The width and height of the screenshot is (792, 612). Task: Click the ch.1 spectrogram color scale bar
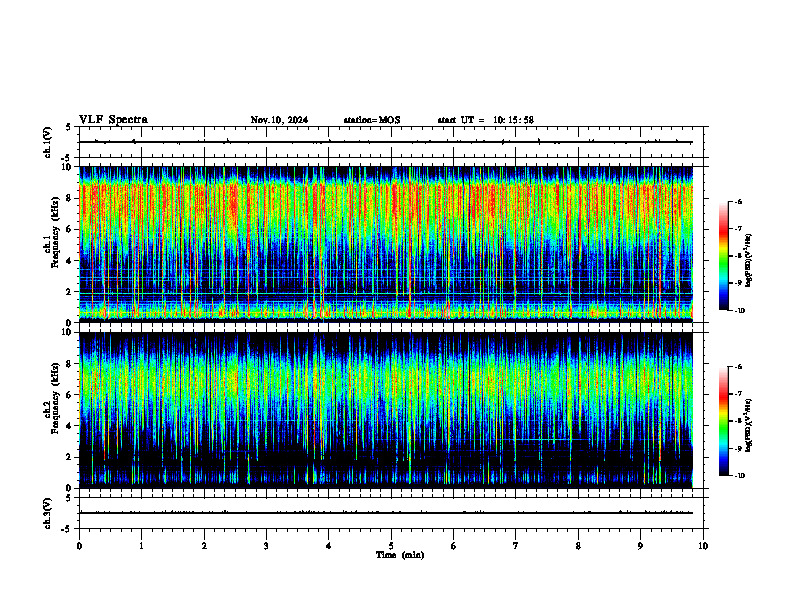723,256
